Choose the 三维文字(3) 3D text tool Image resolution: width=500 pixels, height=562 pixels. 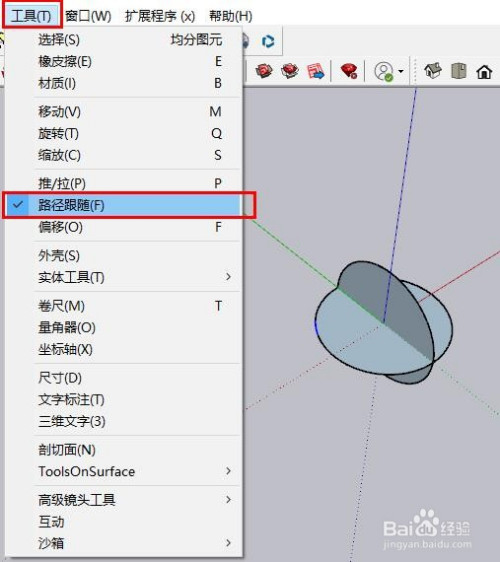124,421
